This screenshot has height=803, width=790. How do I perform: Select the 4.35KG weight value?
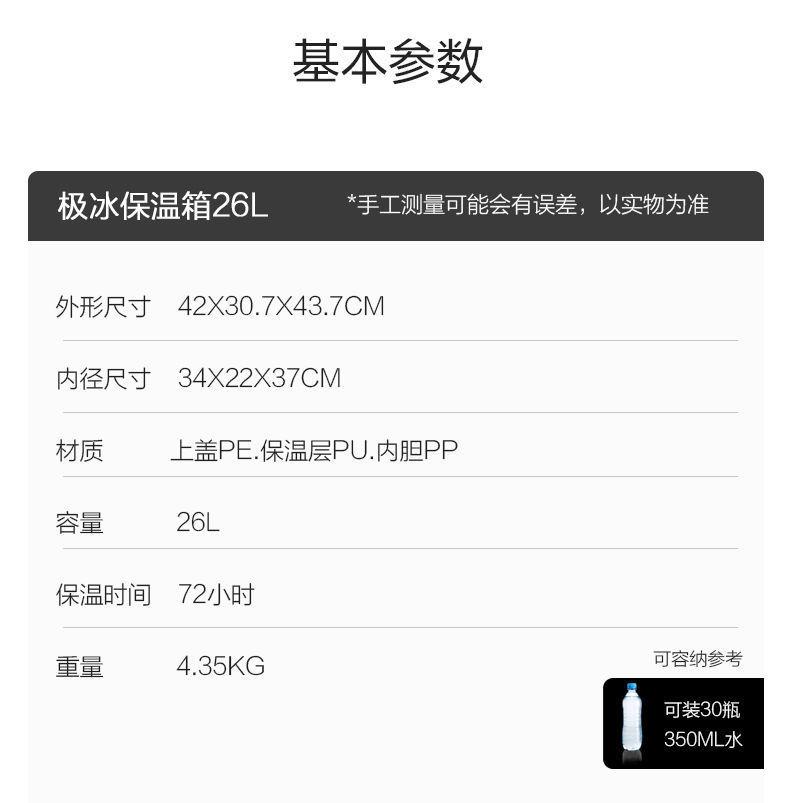click(221, 666)
